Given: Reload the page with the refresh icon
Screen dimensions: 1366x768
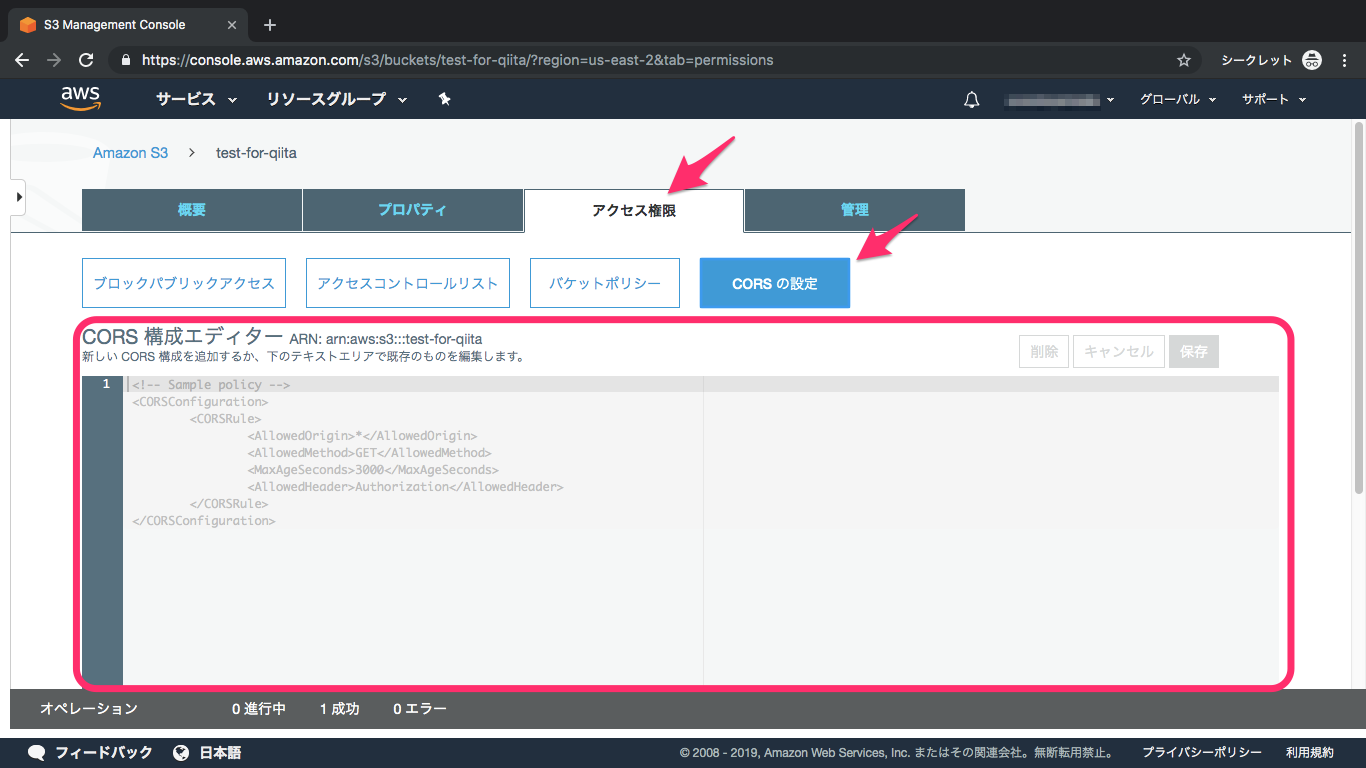Looking at the screenshot, I should (x=86, y=60).
